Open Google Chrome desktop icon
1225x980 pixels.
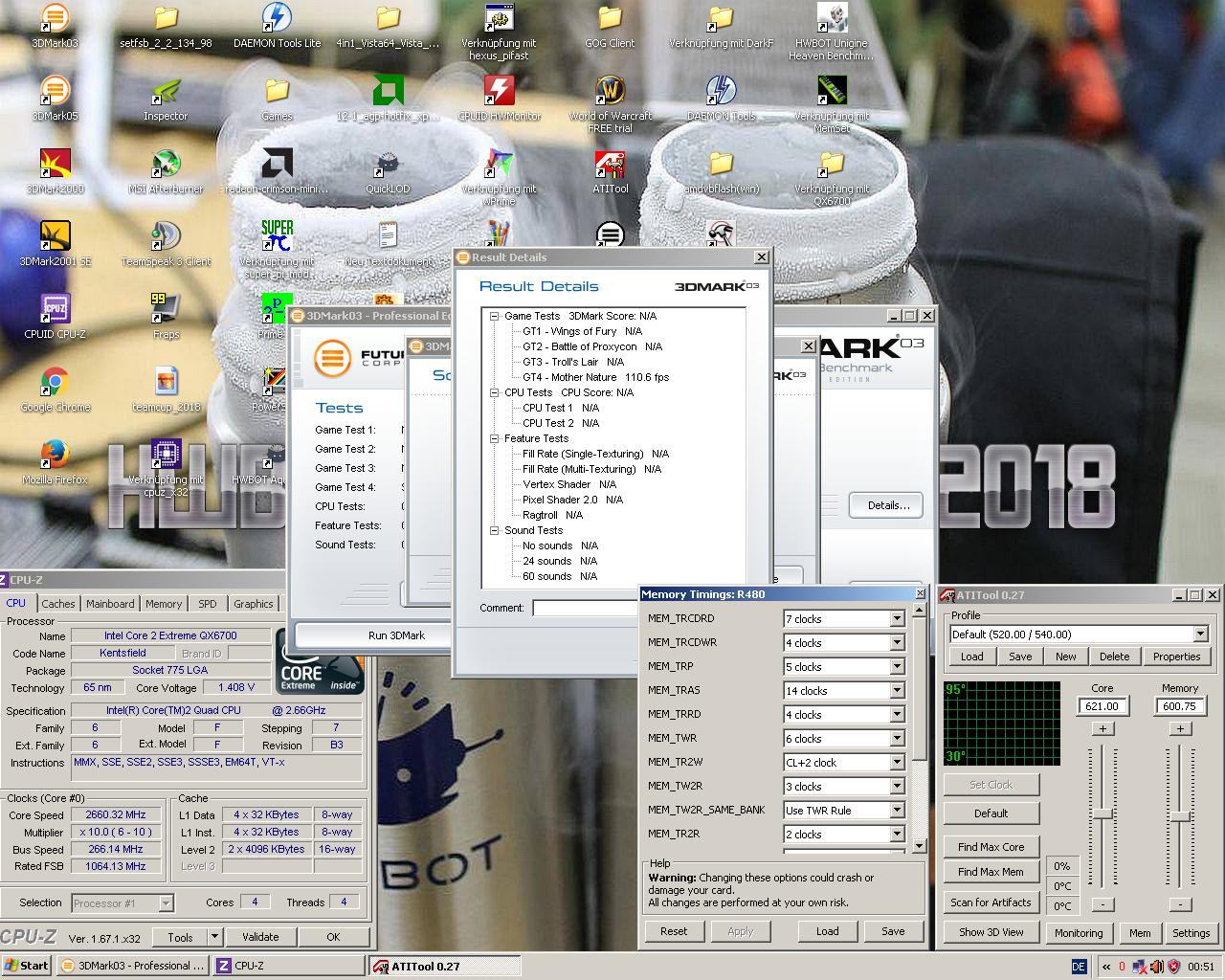(x=55, y=390)
